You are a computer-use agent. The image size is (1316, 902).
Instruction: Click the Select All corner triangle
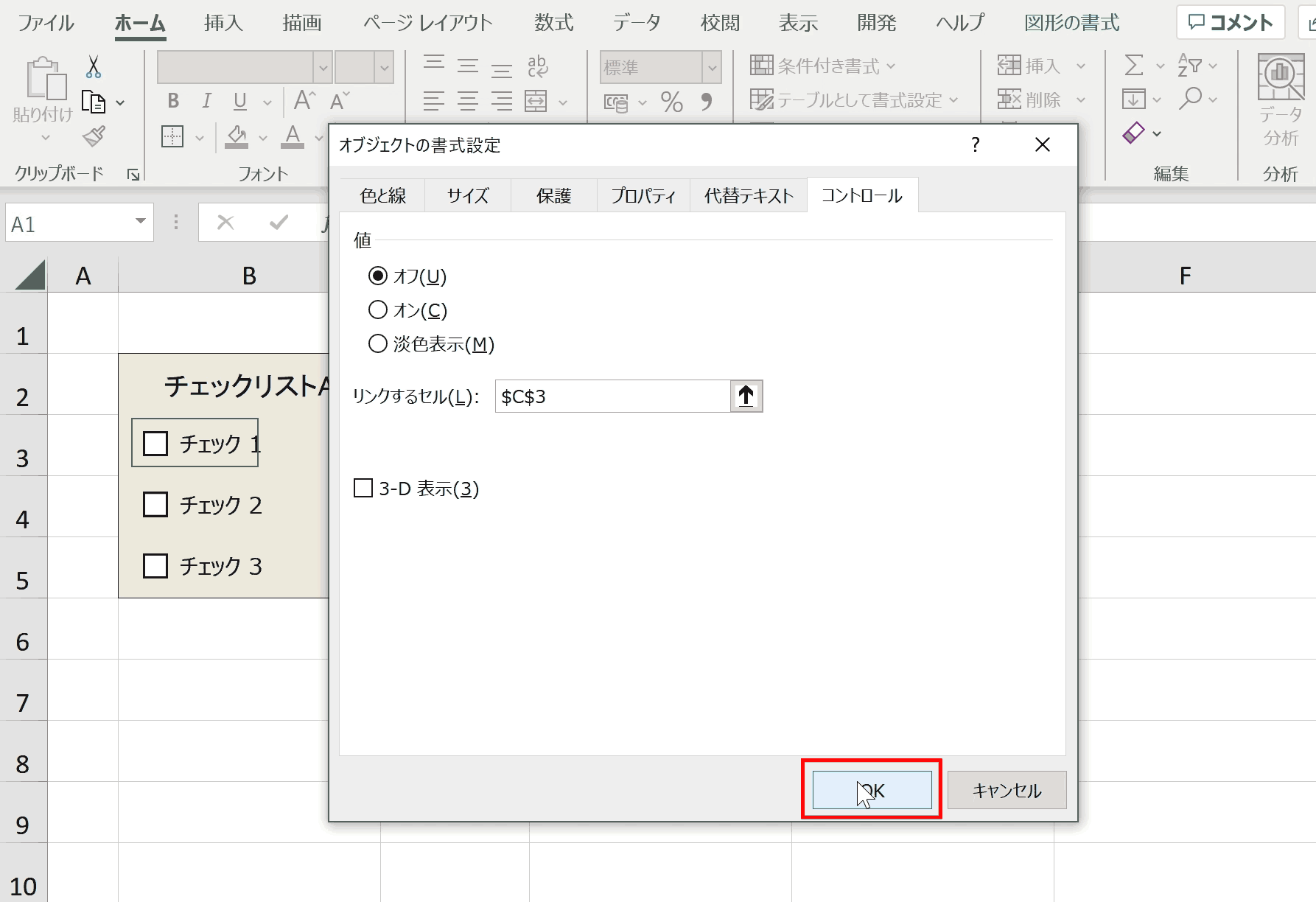click(29, 275)
